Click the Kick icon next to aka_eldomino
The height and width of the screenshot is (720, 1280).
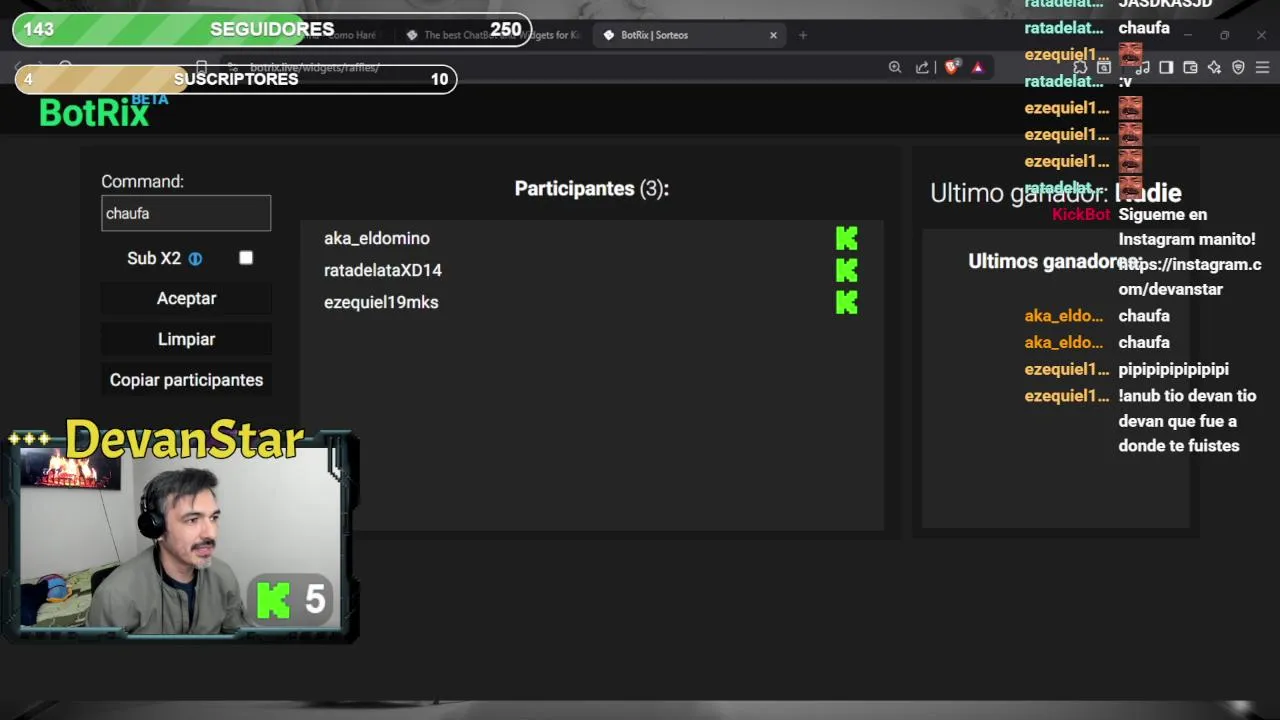pyautogui.click(x=847, y=238)
